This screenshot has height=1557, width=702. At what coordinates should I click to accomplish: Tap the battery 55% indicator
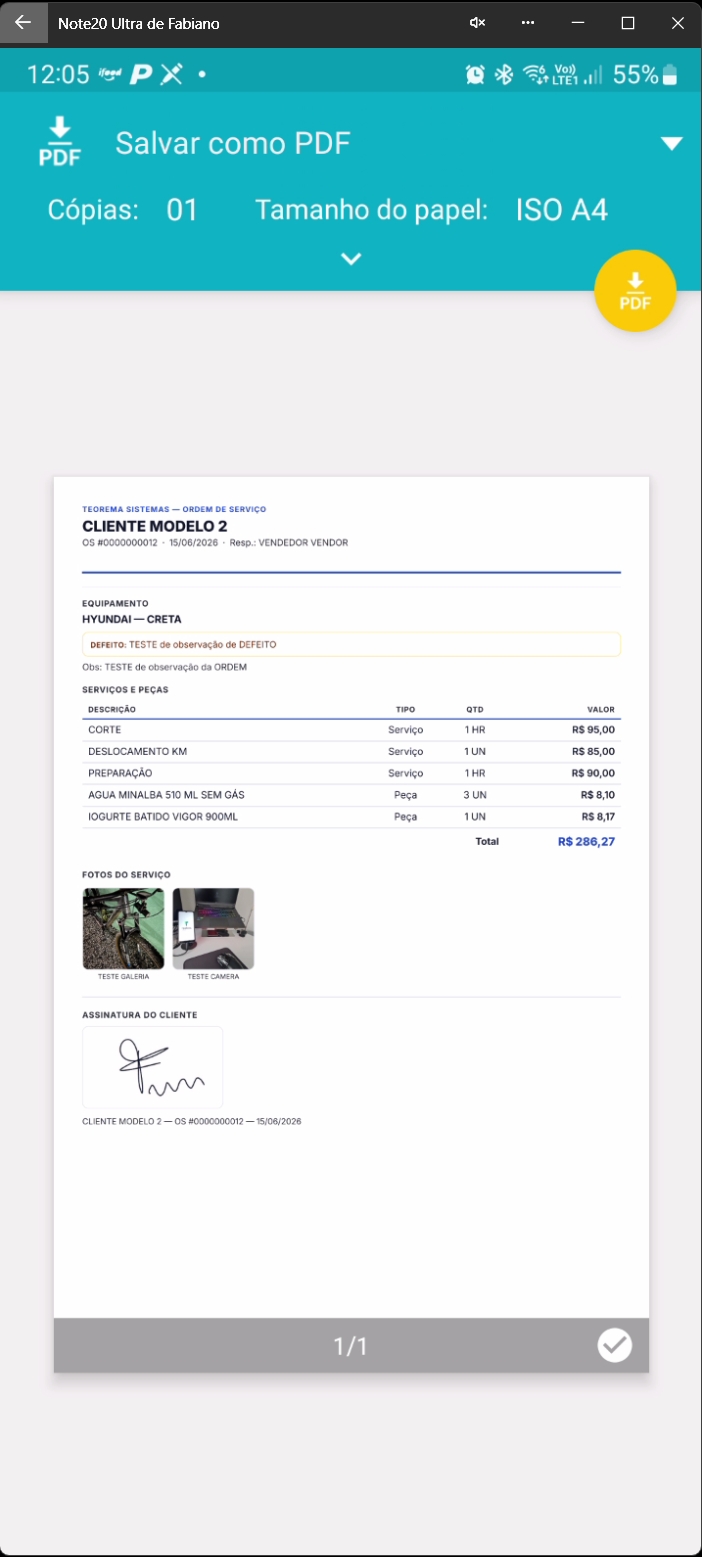[646, 74]
